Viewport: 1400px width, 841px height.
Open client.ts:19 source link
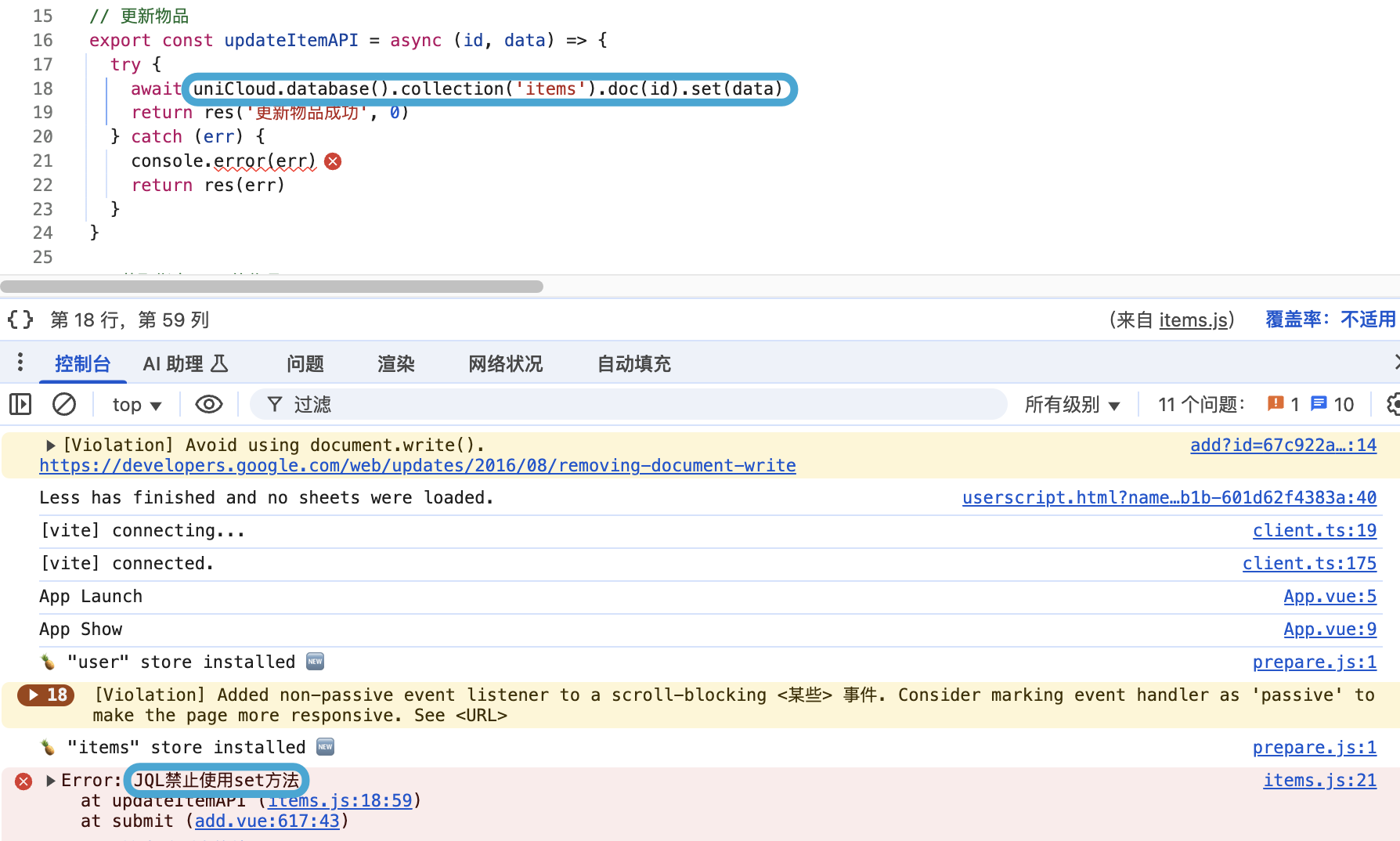[x=1315, y=530]
